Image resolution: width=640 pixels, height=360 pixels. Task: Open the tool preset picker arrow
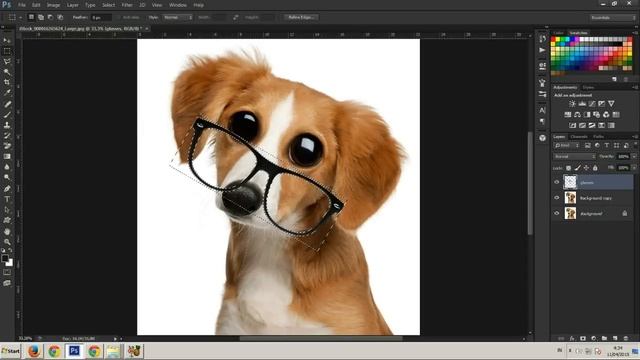pos(20,18)
